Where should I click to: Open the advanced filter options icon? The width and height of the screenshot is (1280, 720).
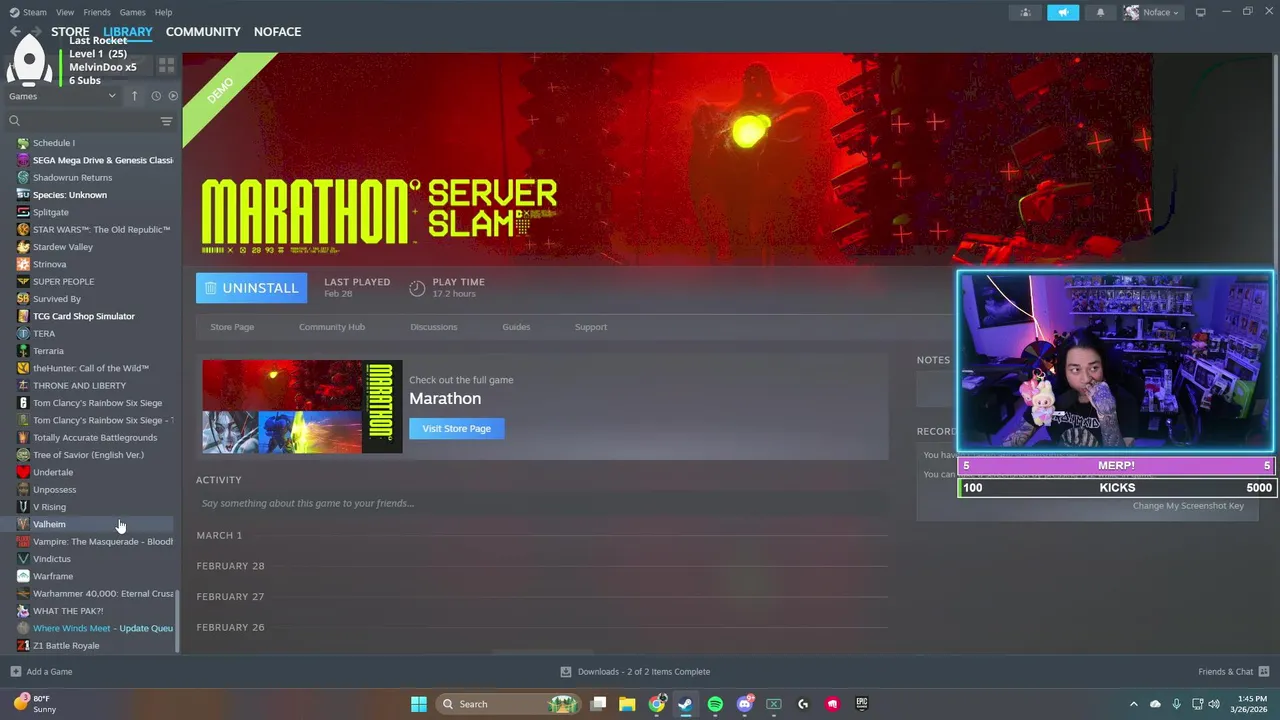166,121
